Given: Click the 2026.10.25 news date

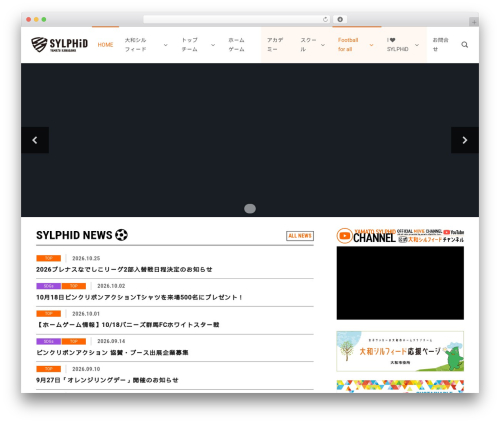Looking at the screenshot, I should point(86,258).
